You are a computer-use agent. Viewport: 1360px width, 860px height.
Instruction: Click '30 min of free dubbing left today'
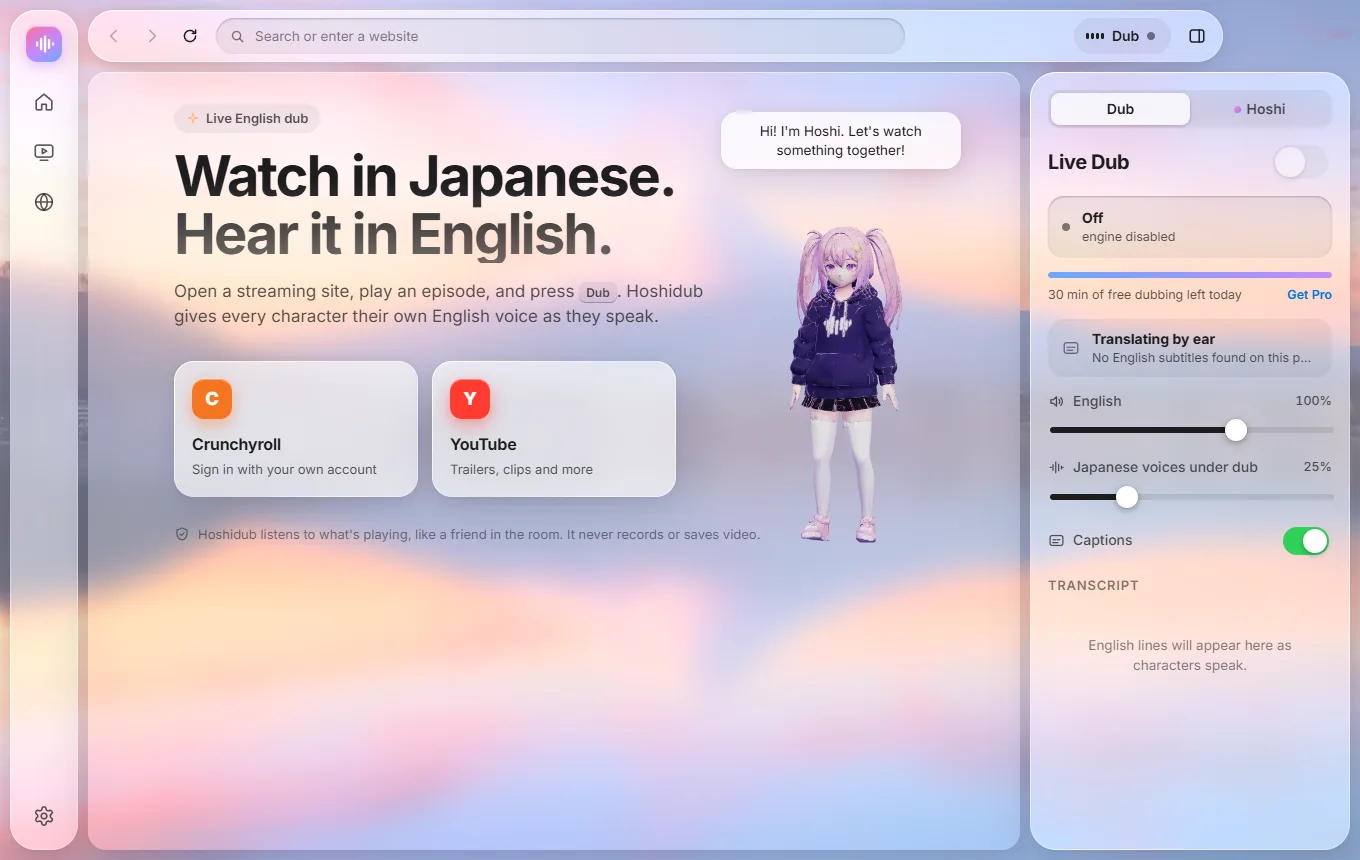point(1145,295)
